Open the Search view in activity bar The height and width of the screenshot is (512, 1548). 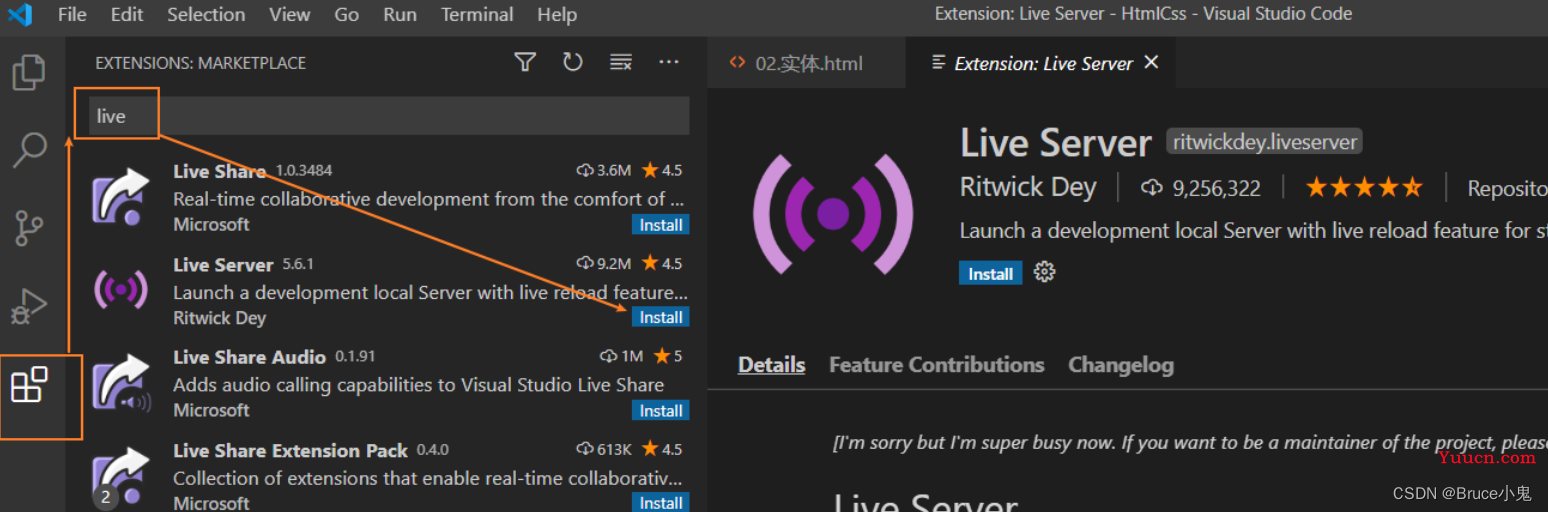29,150
